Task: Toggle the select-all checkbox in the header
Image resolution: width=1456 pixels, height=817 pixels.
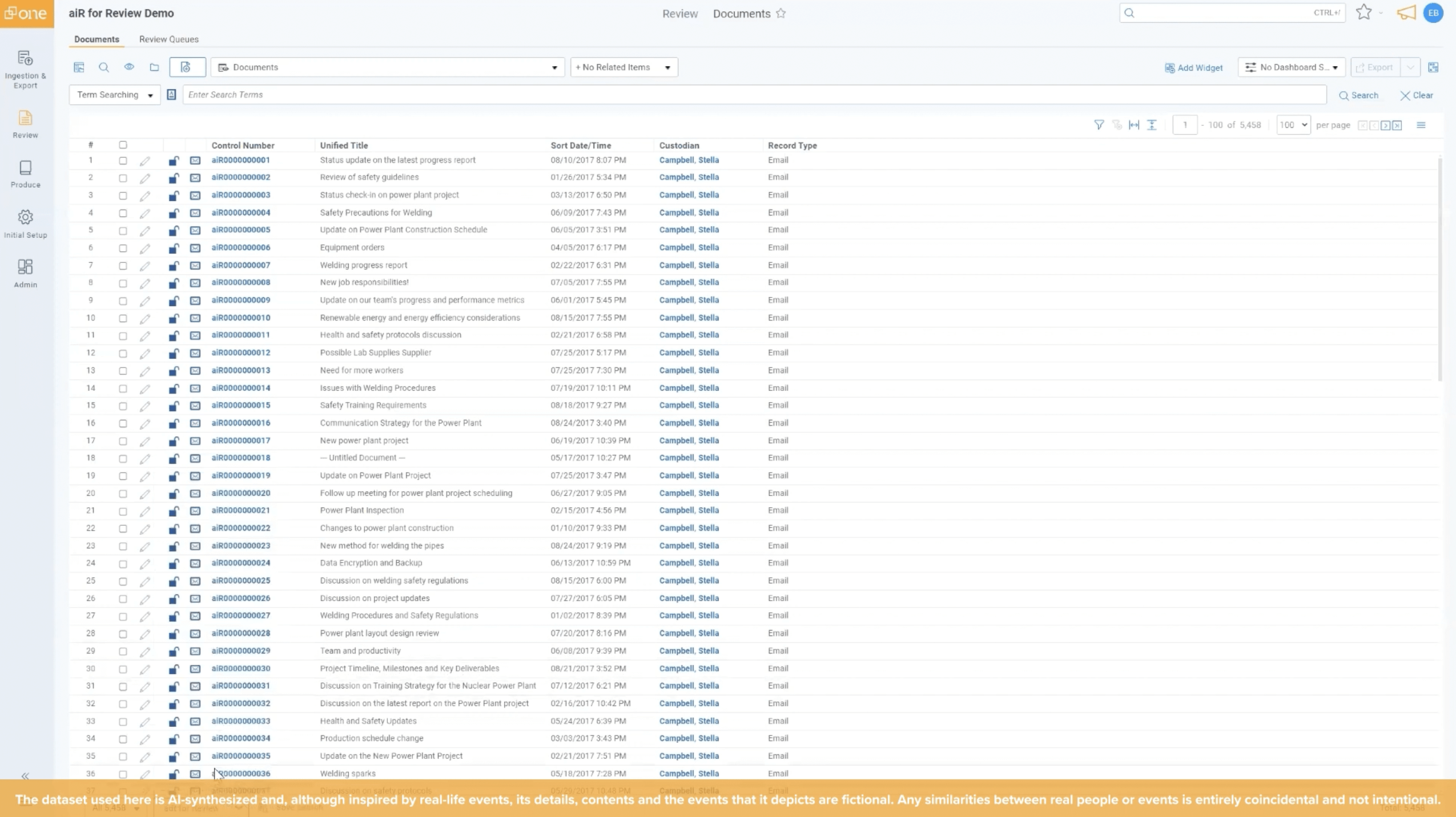Action: 123,145
